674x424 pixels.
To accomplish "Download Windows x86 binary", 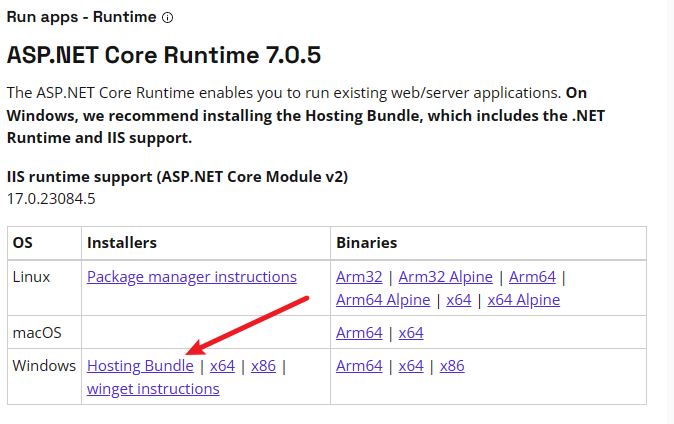I will (452, 366).
